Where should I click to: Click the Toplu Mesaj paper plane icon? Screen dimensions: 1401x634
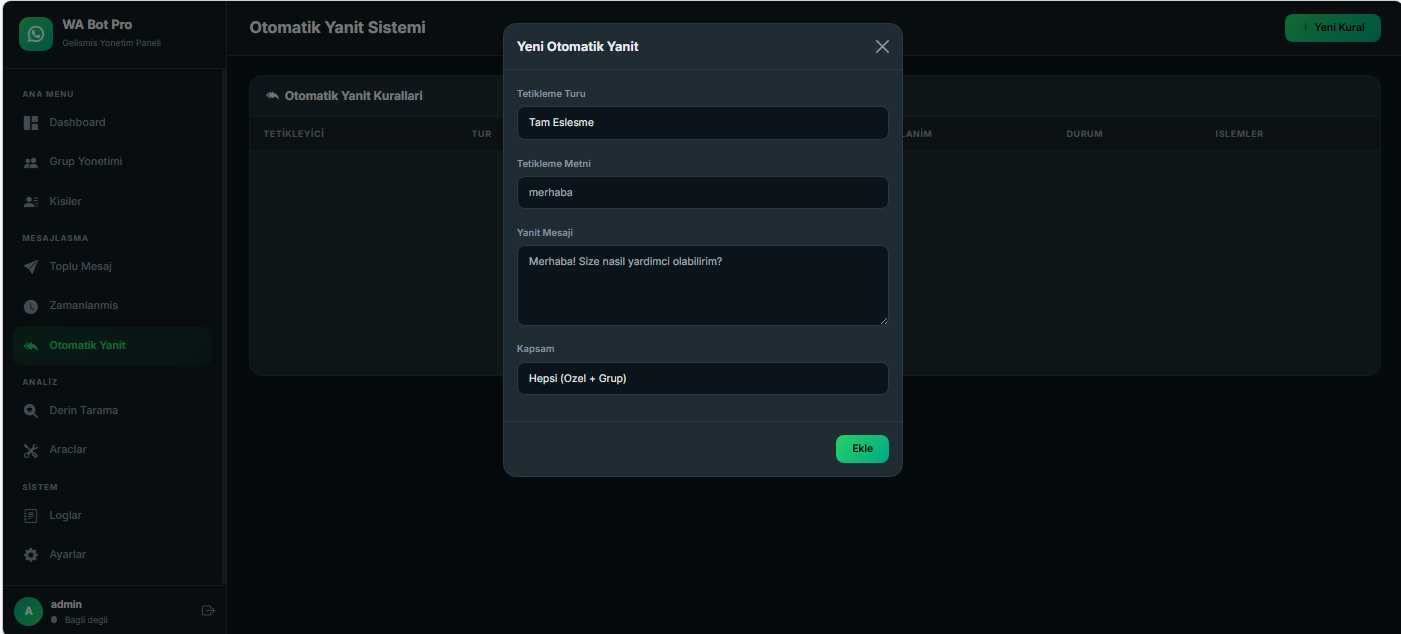(x=31, y=267)
